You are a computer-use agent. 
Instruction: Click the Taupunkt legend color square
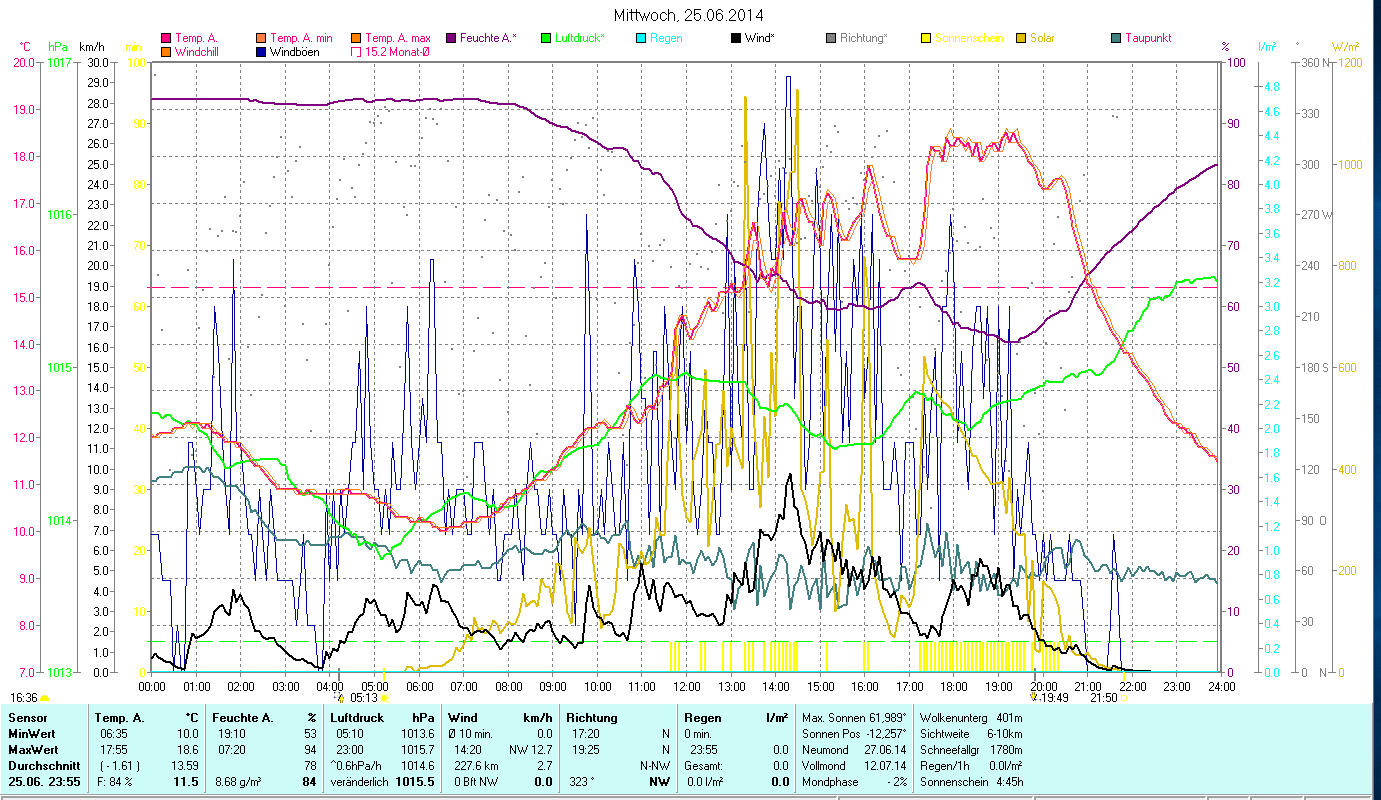pos(1116,38)
